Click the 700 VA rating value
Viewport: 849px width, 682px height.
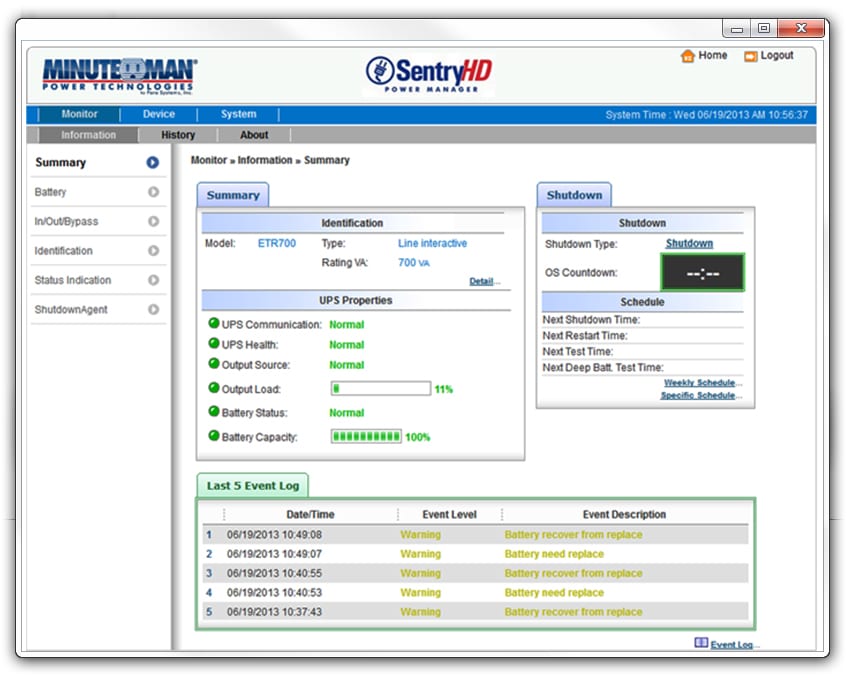point(414,263)
